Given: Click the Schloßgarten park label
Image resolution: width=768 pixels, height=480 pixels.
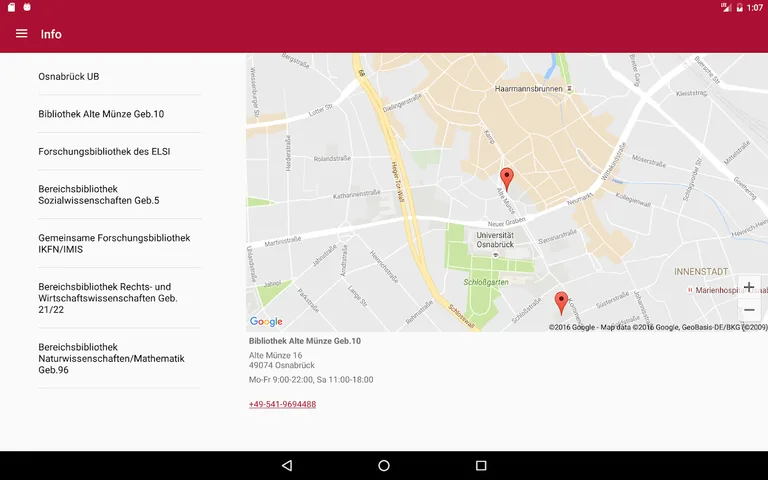Looking at the screenshot, I should [486, 282].
